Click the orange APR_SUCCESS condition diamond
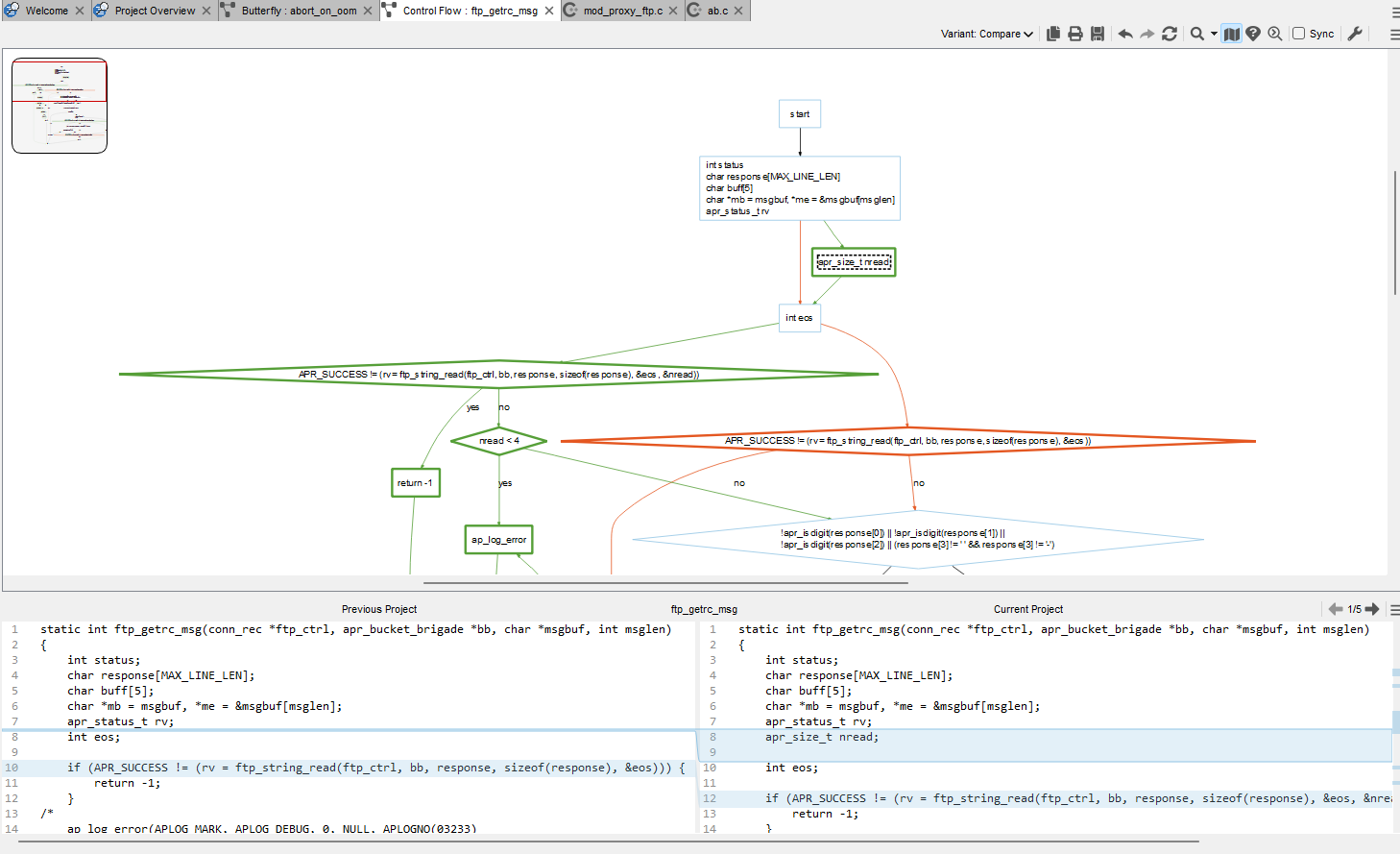1400x854 pixels. coord(907,441)
